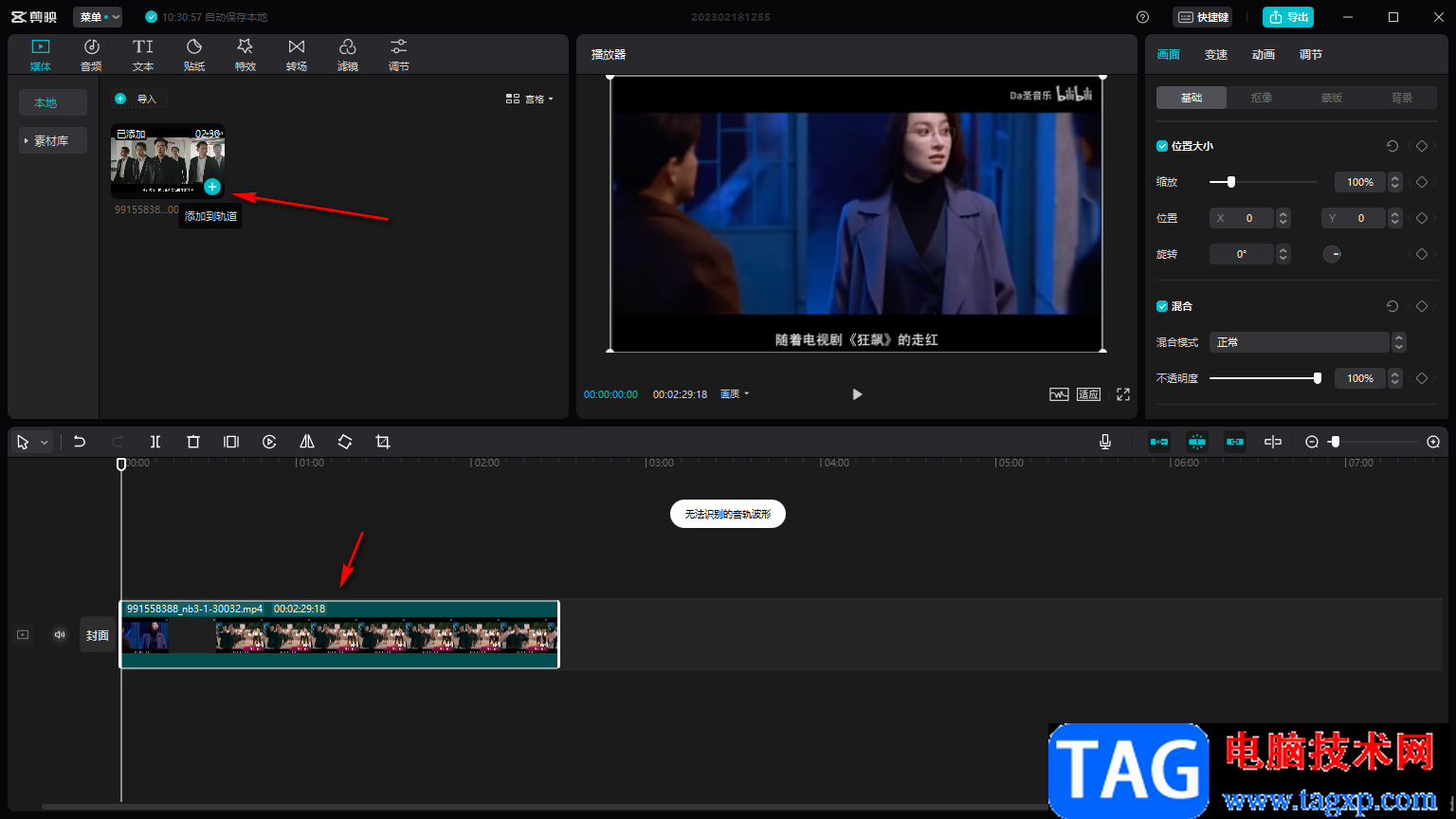Reset 混合 blend settings
The width and height of the screenshot is (1456, 819).
(1392, 306)
